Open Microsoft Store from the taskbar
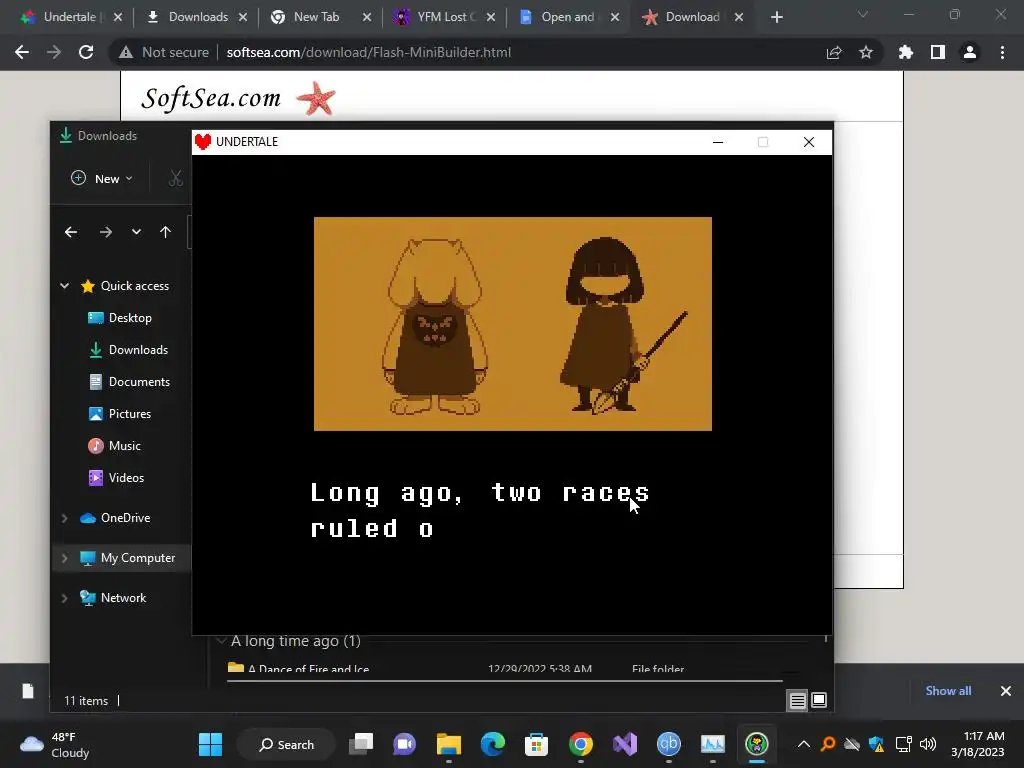Screen dimensions: 1024x768 point(536,744)
